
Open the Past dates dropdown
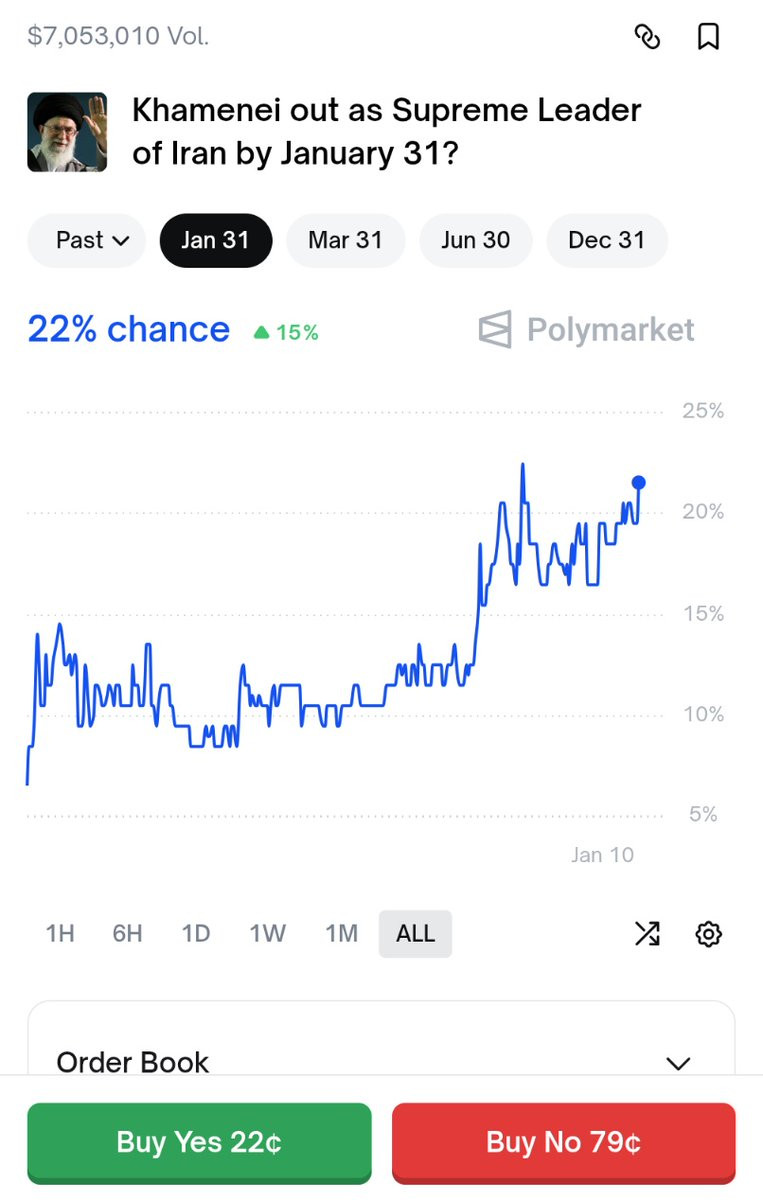pos(86,240)
